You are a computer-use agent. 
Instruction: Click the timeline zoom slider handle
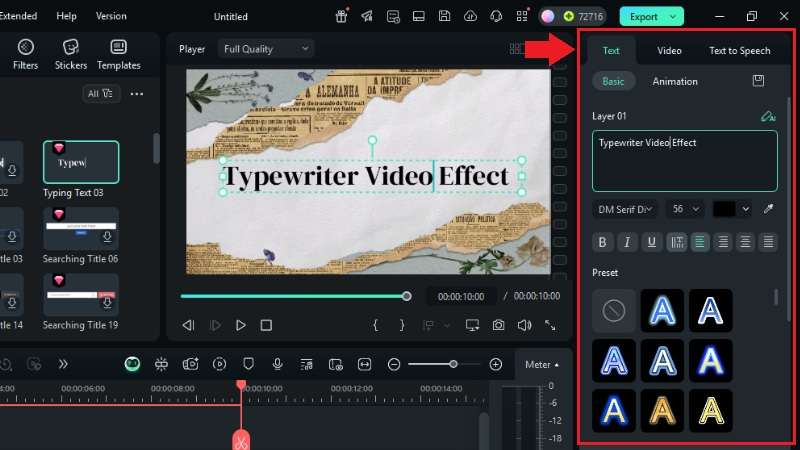click(453, 364)
